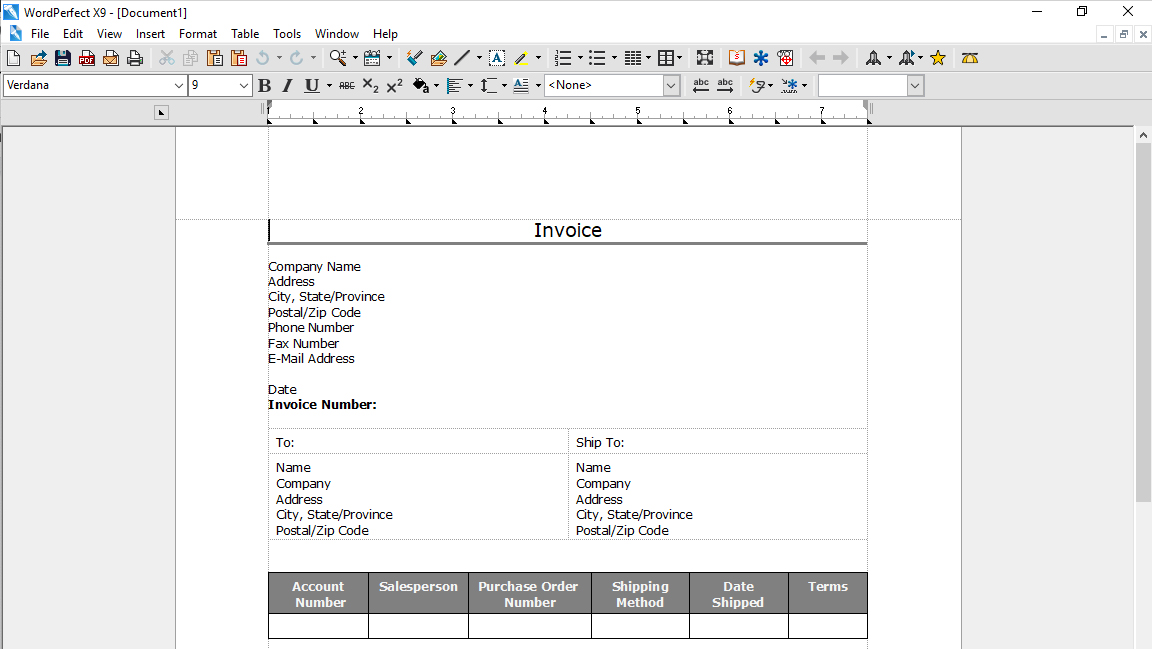Image resolution: width=1152 pixels, height=649 pixels.
Task: Click the Paste clipboard icon
Action: 215,58
